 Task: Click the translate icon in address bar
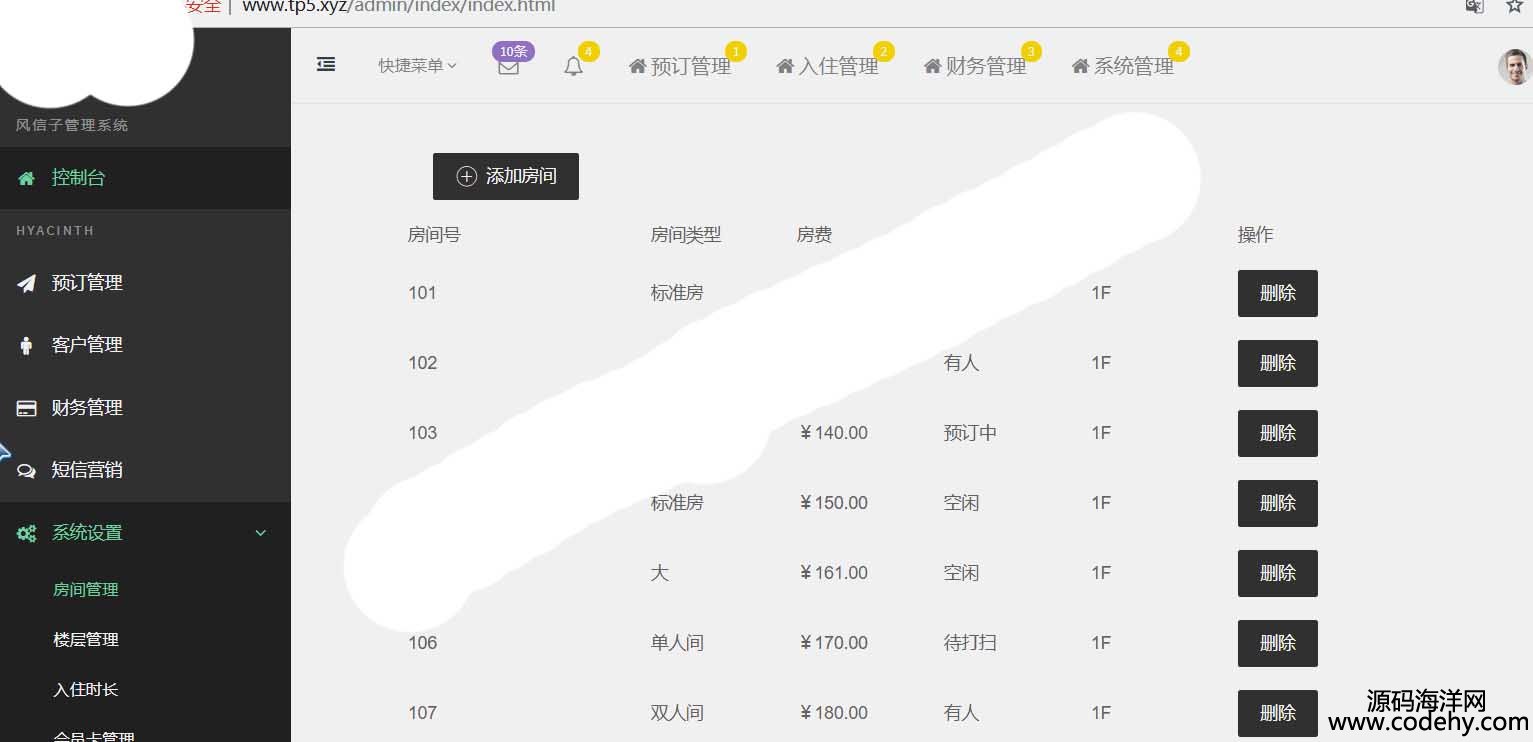tap(1474, 6)
